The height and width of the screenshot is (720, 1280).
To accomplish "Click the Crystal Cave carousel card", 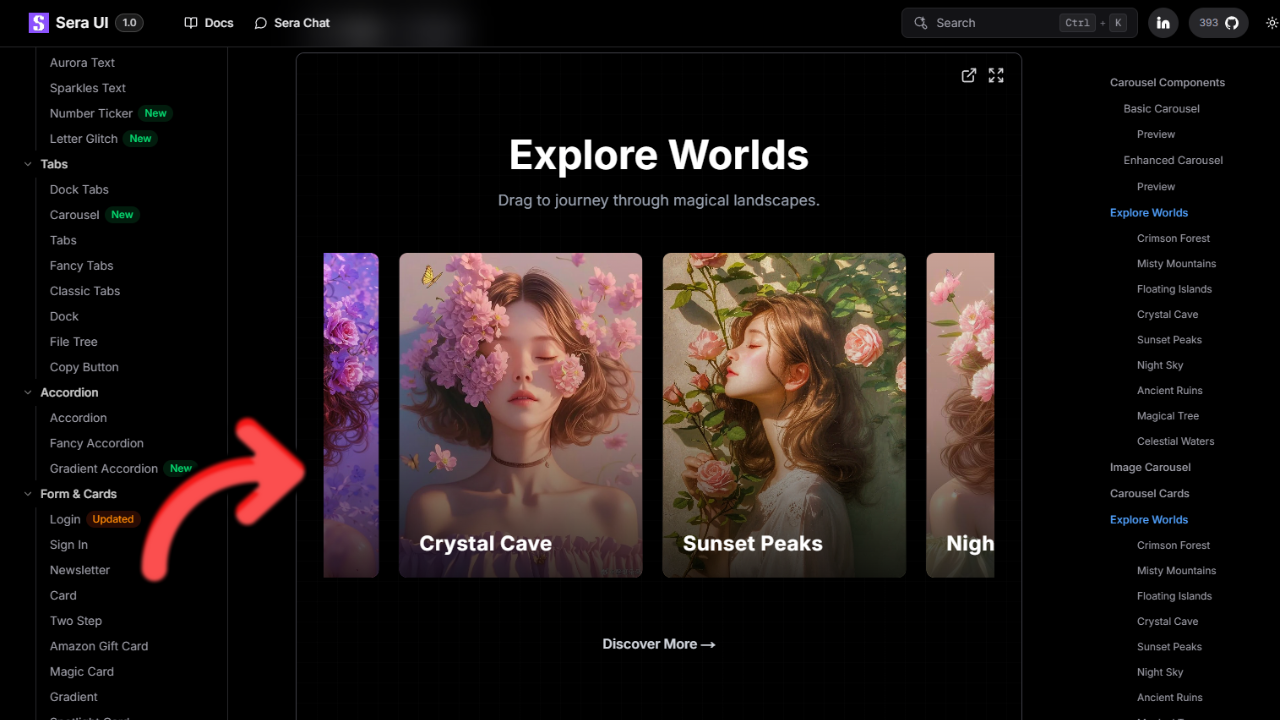I will [x=520, y=415].
